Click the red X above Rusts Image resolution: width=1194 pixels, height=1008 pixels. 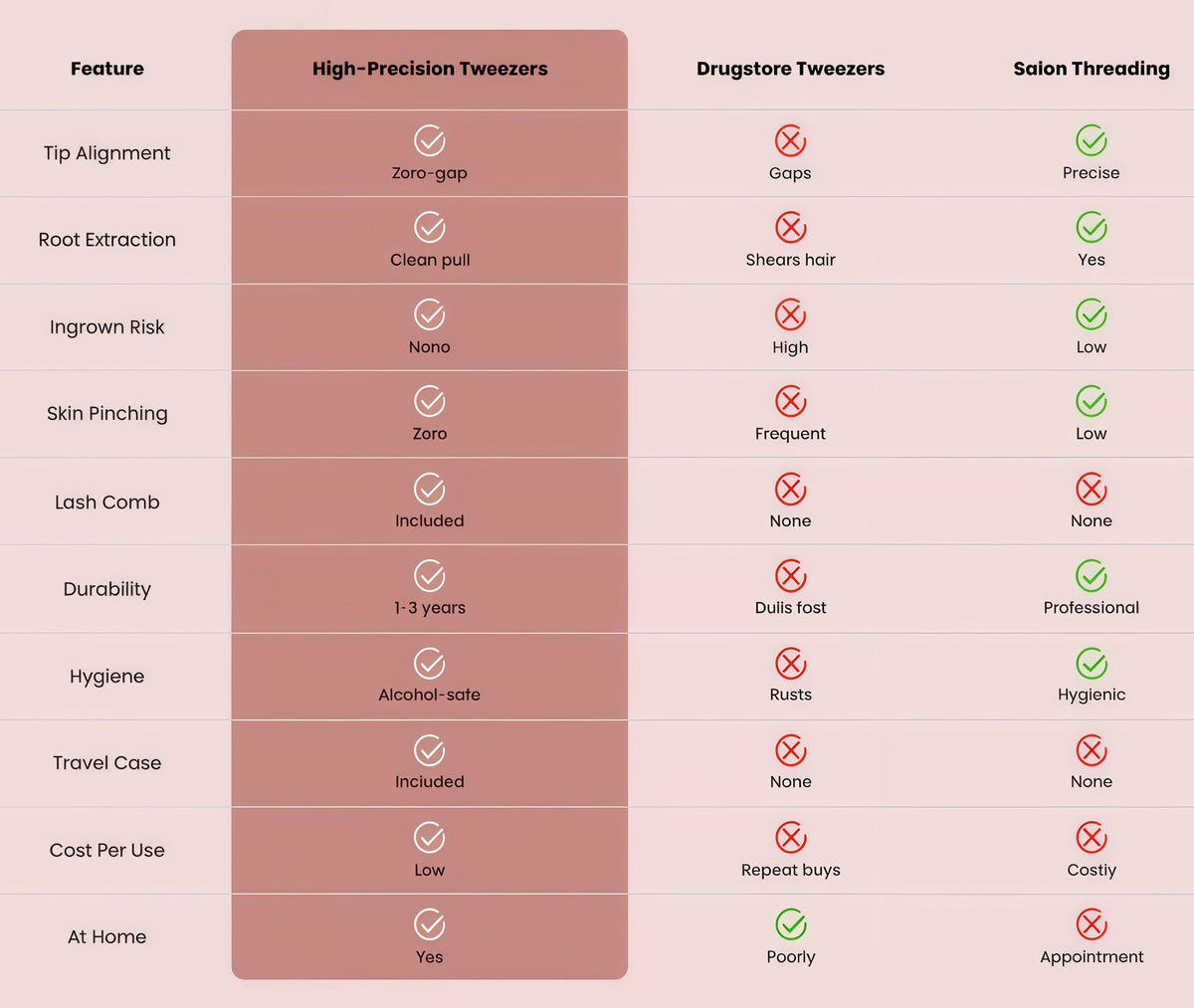790,663
